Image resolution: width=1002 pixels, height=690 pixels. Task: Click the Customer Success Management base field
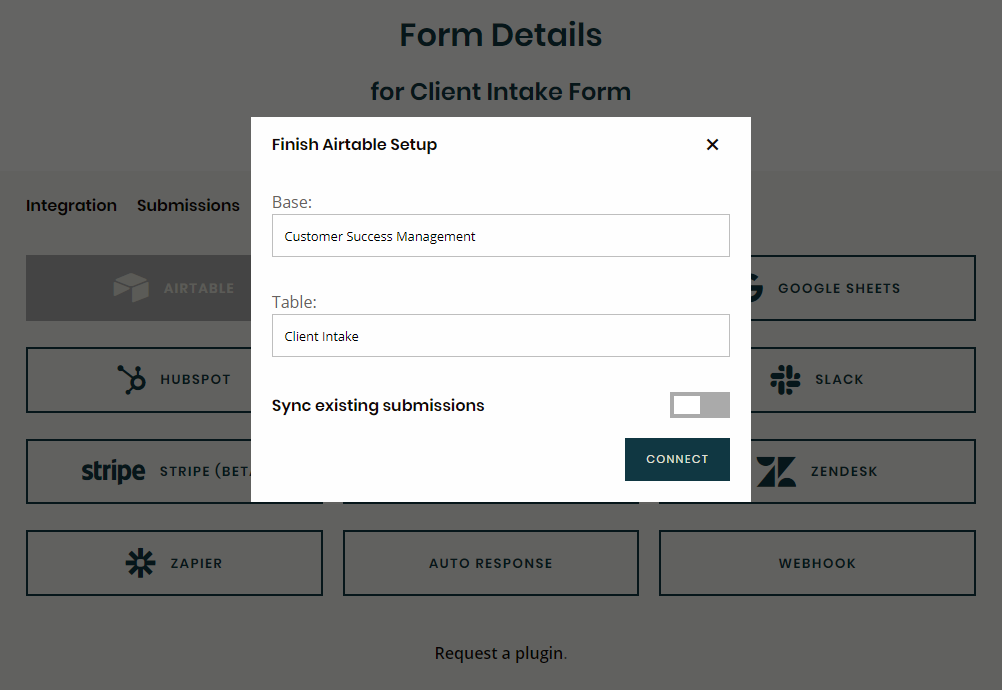500,236
